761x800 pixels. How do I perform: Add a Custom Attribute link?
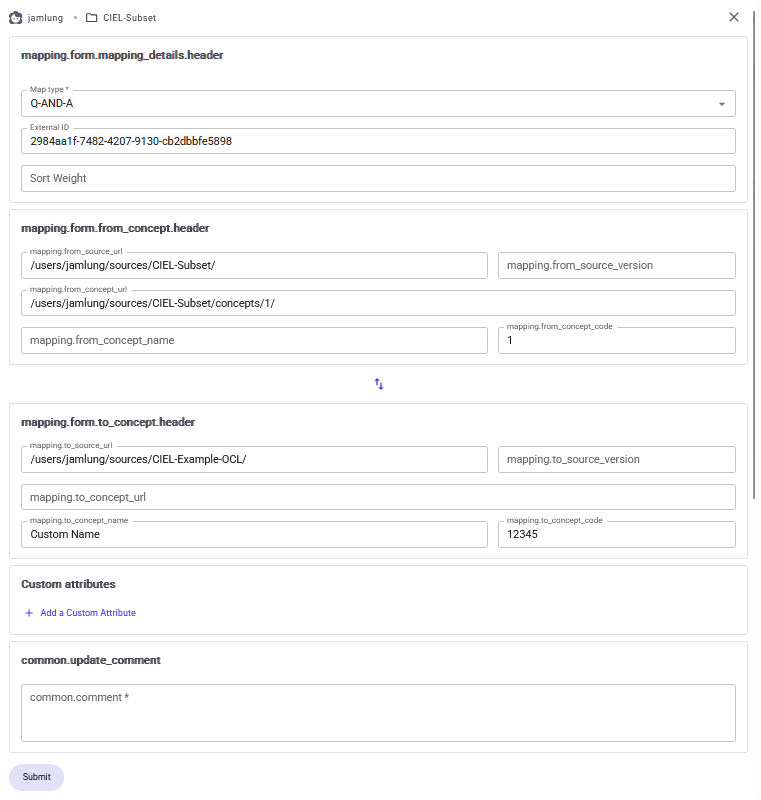point(87,613)
